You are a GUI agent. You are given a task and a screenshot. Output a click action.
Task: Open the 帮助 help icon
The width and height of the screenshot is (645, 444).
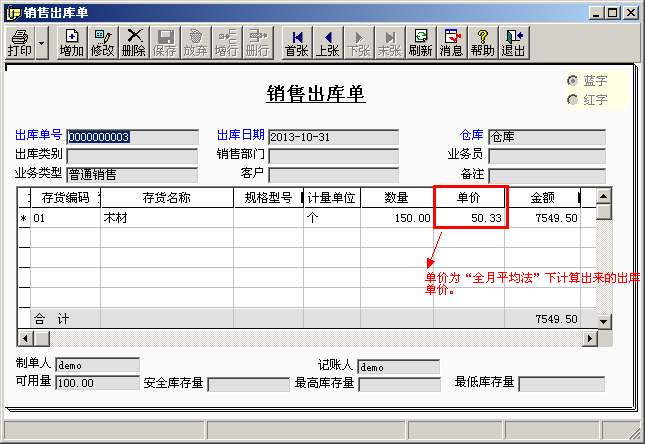pyautogui.click(x=483, y=43)
